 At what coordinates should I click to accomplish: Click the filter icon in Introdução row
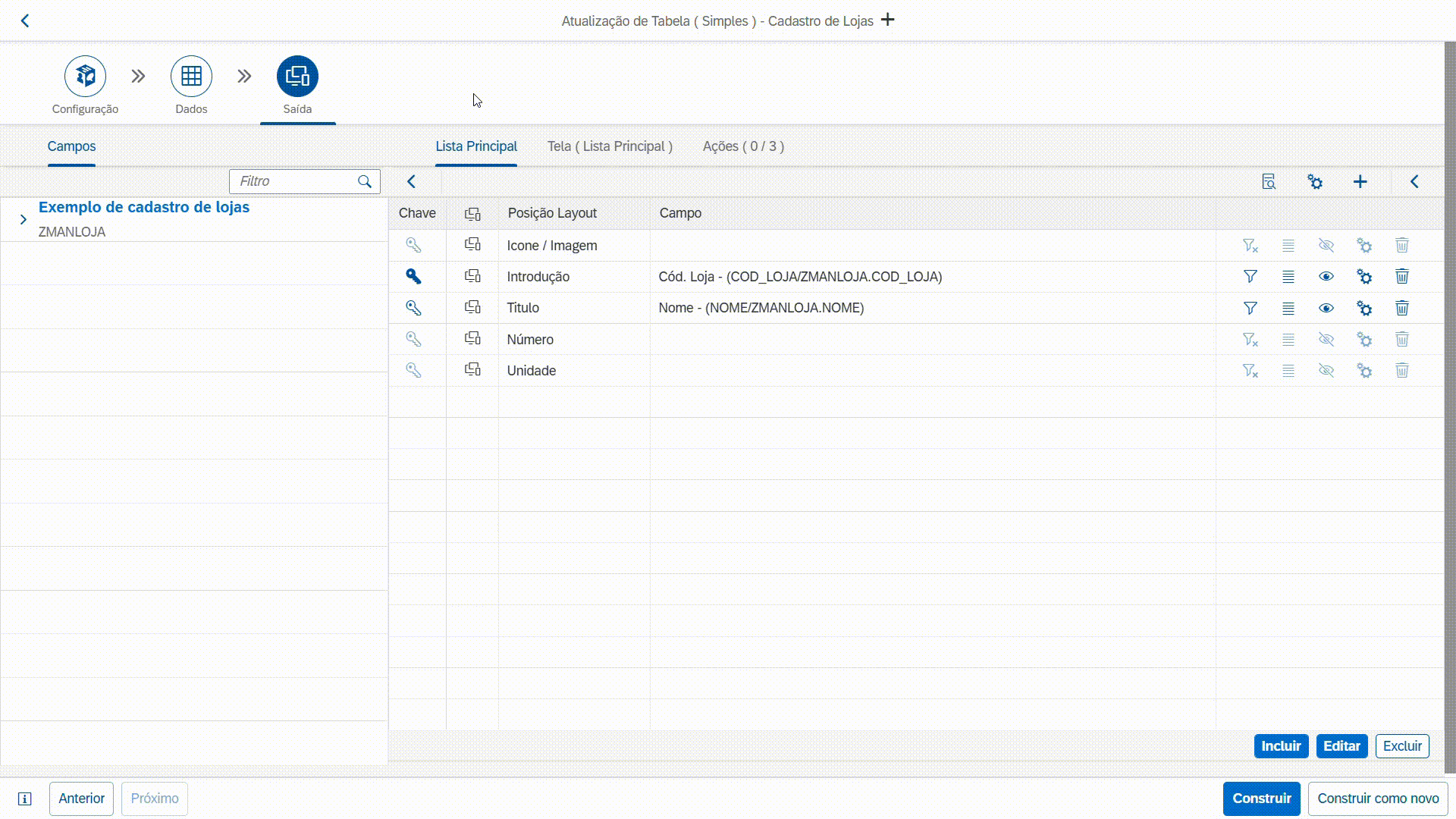tap(1250, 277)
